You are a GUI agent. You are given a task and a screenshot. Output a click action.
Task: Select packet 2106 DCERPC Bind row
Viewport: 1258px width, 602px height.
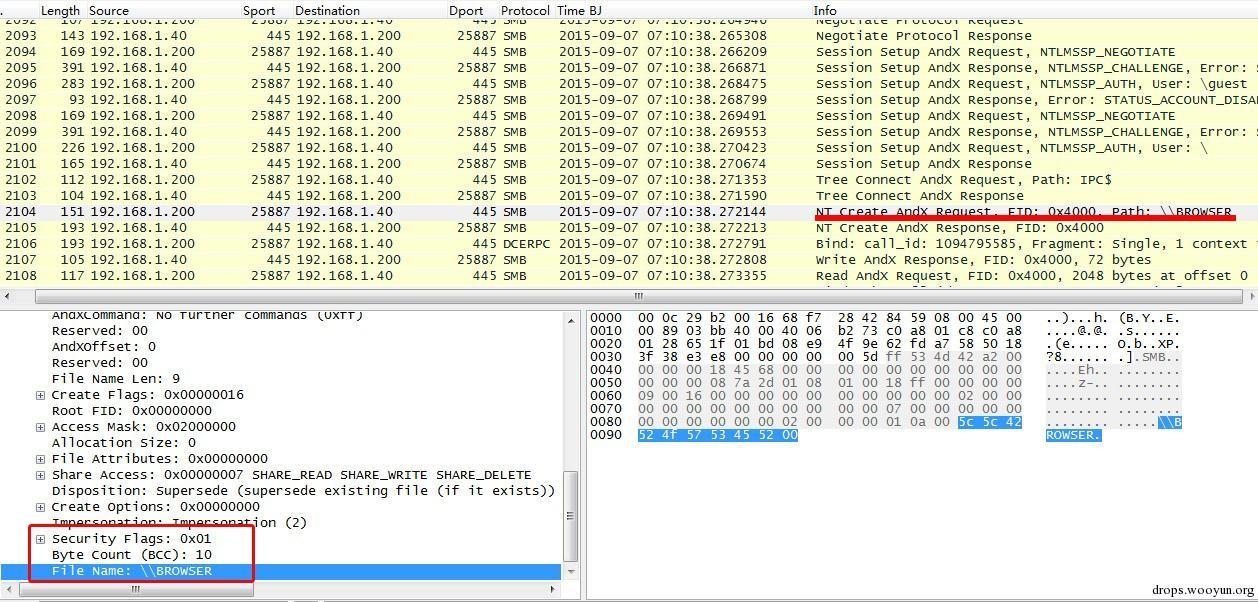(x=628, y=244)
